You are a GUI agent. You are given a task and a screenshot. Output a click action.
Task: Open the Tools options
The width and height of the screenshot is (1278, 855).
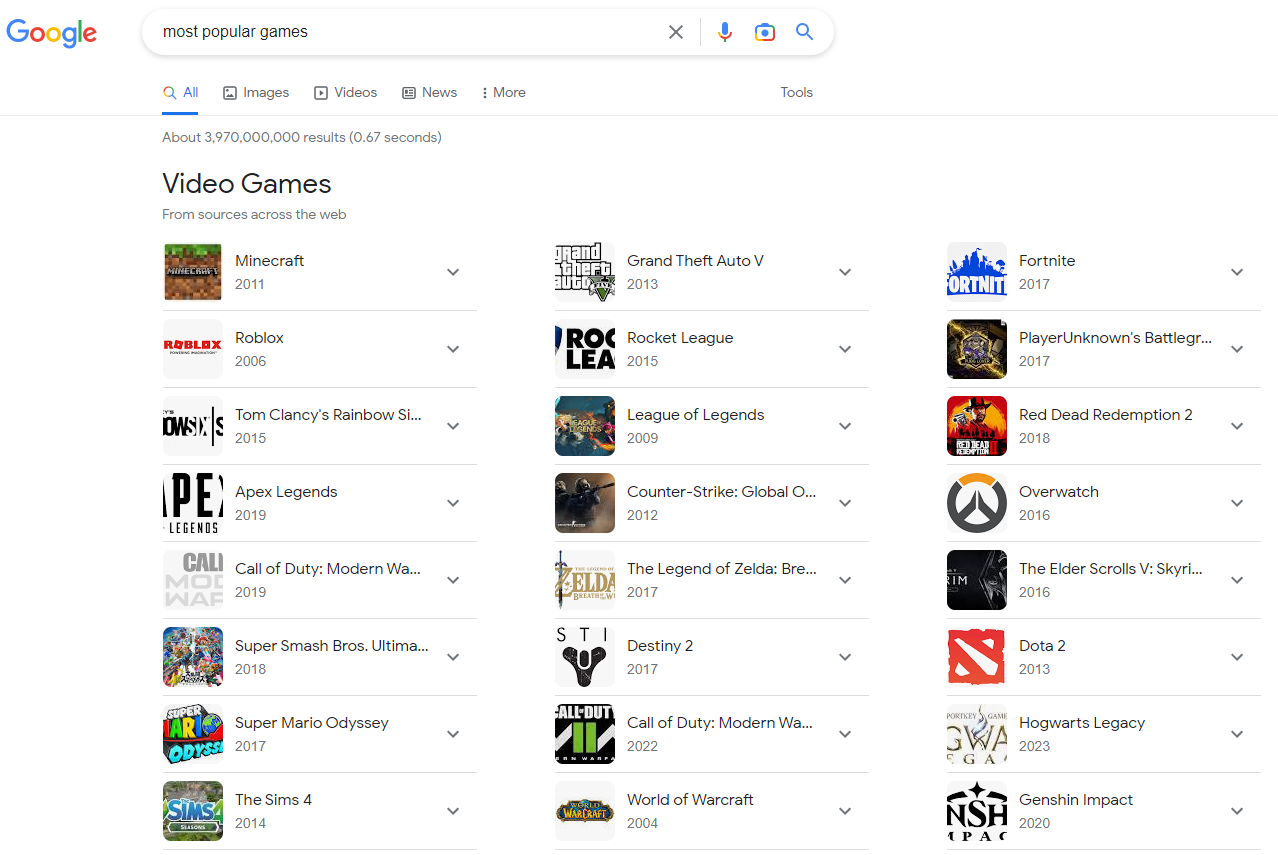[x=797, y=92]
